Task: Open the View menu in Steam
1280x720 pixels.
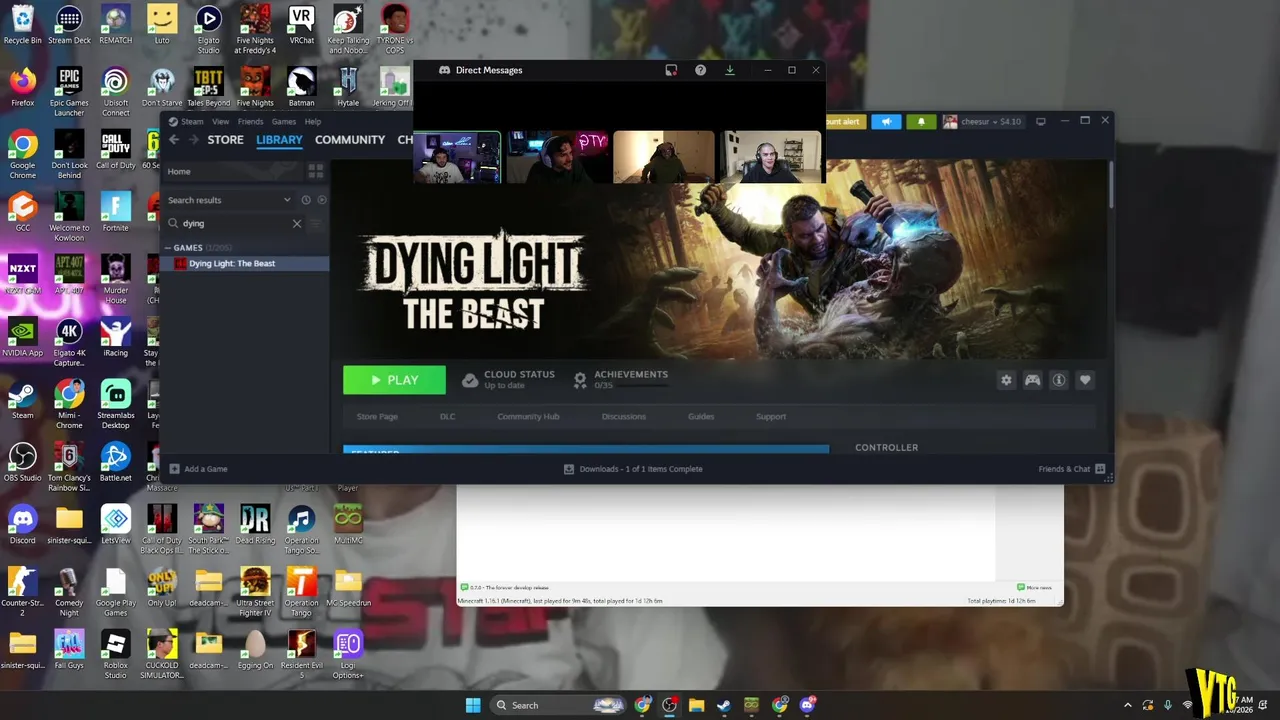Action: coord(220,121)
